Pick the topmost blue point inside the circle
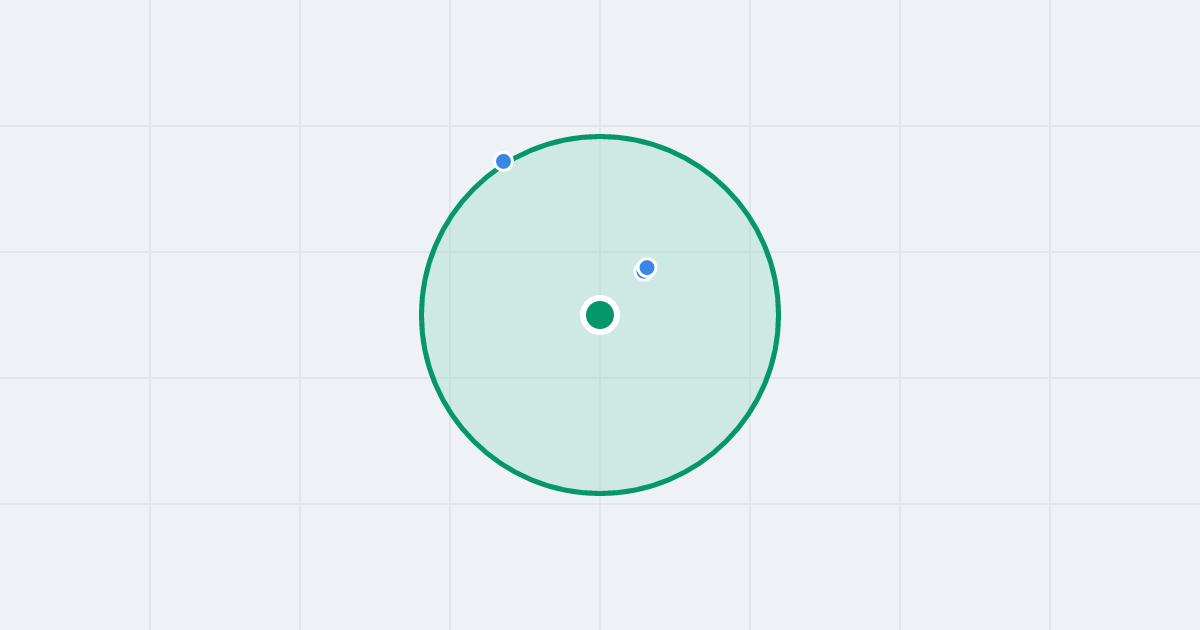Image resolution: width=1200 pixels, height=630 pixels. [647, 267]
